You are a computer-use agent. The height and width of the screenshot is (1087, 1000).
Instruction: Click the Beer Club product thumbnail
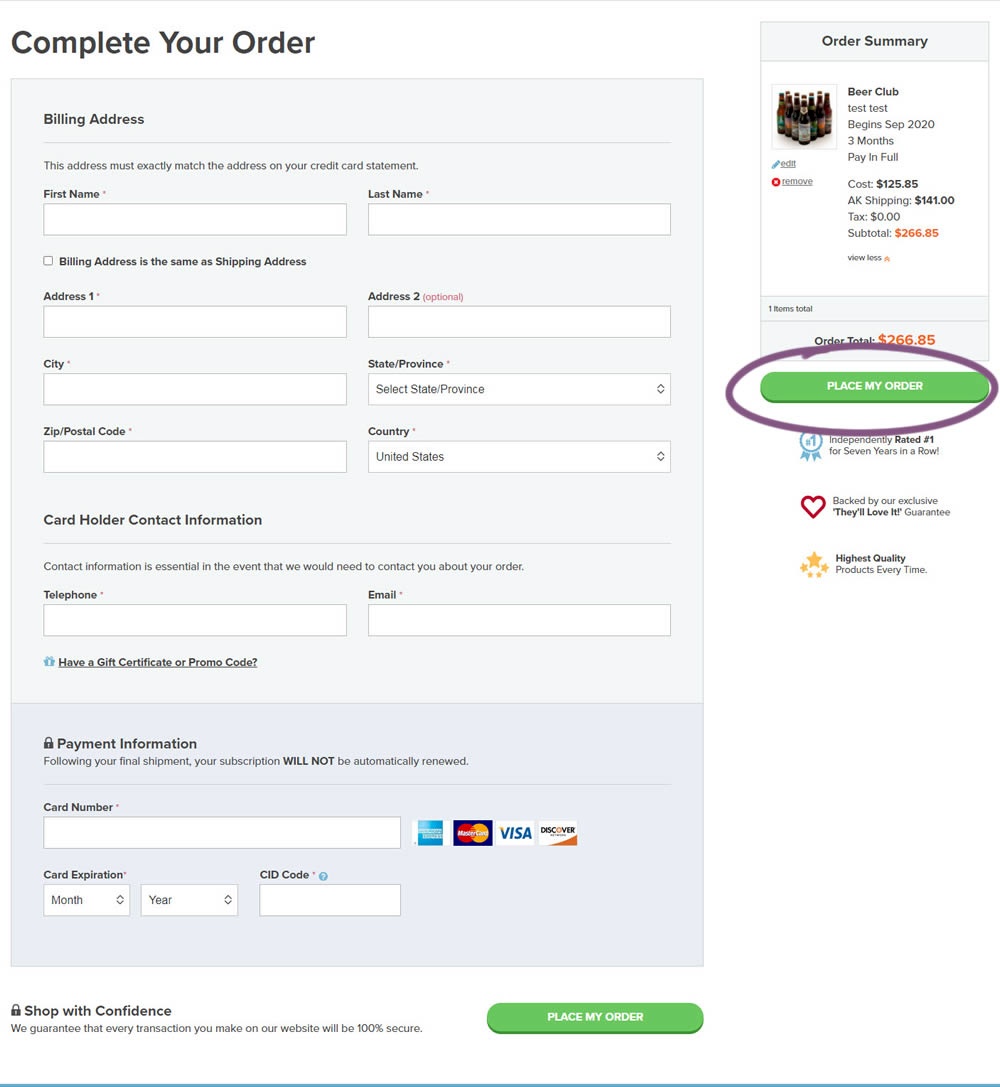[804, 117]
